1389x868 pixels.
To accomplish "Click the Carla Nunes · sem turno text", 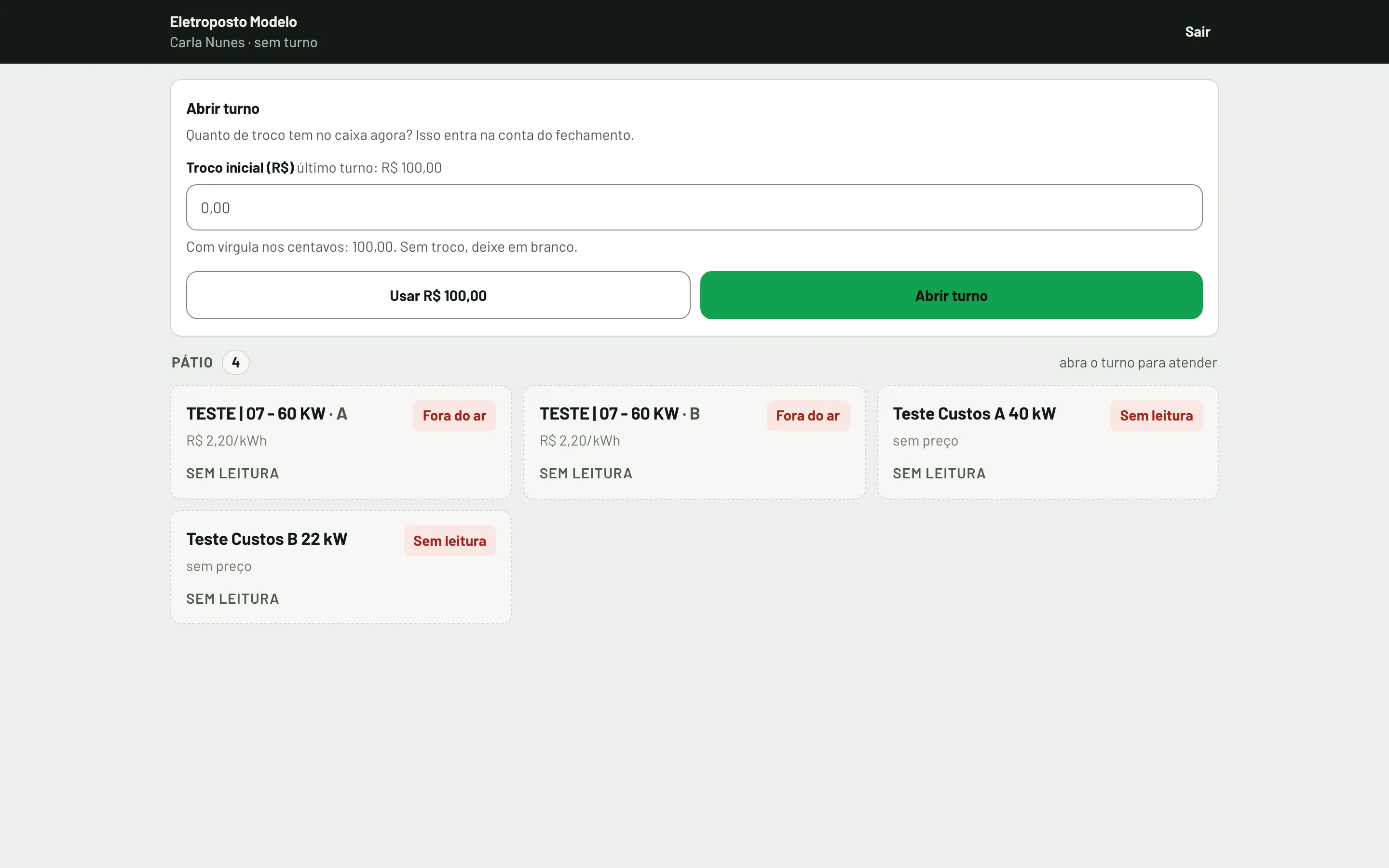I will point(244,42).
